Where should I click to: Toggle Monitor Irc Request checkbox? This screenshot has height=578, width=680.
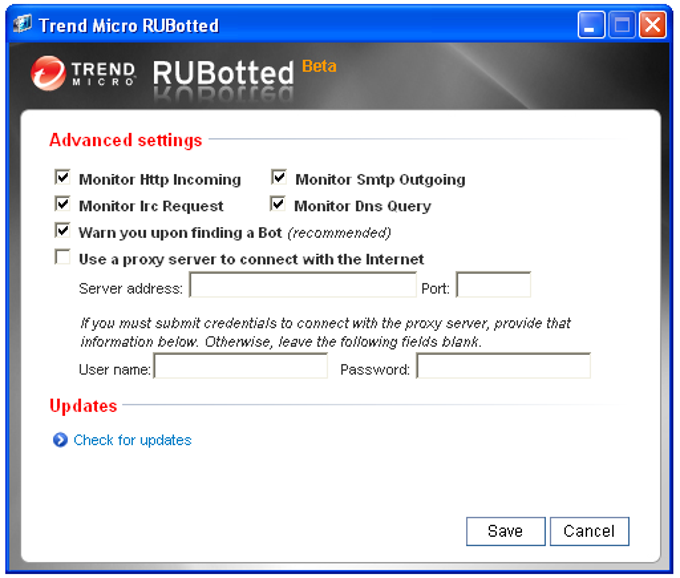pyautogui.click(x=62, y=204)
